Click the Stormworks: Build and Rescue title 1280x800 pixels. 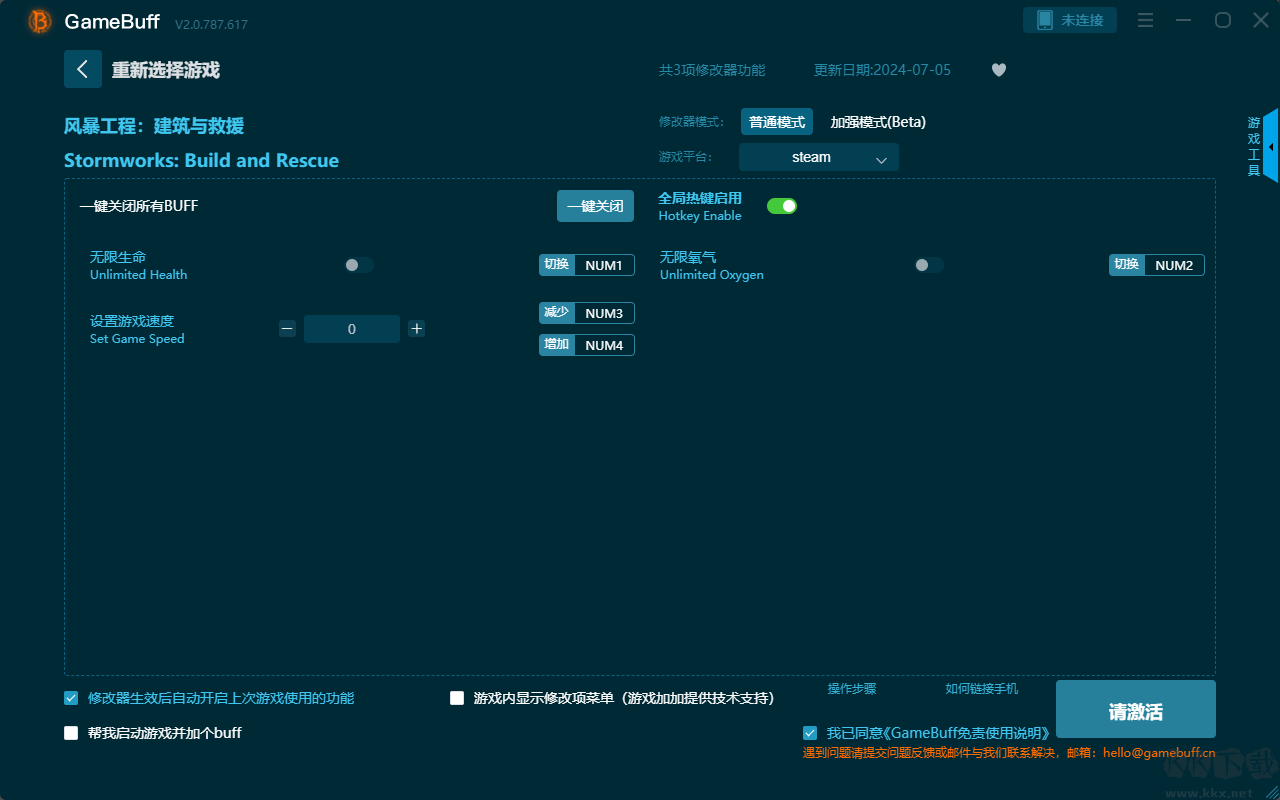201,160
